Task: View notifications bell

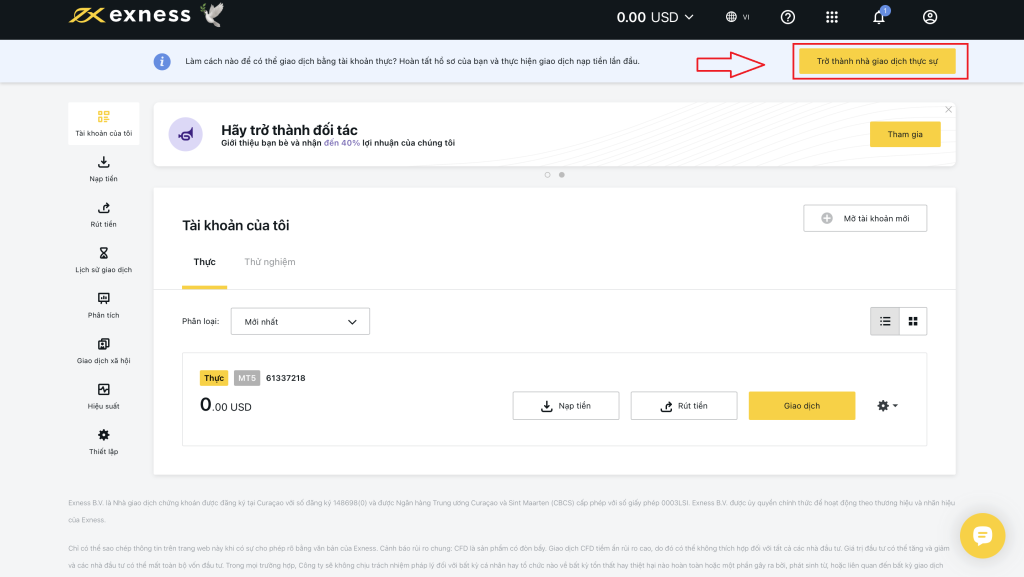Action: point(880,16)
